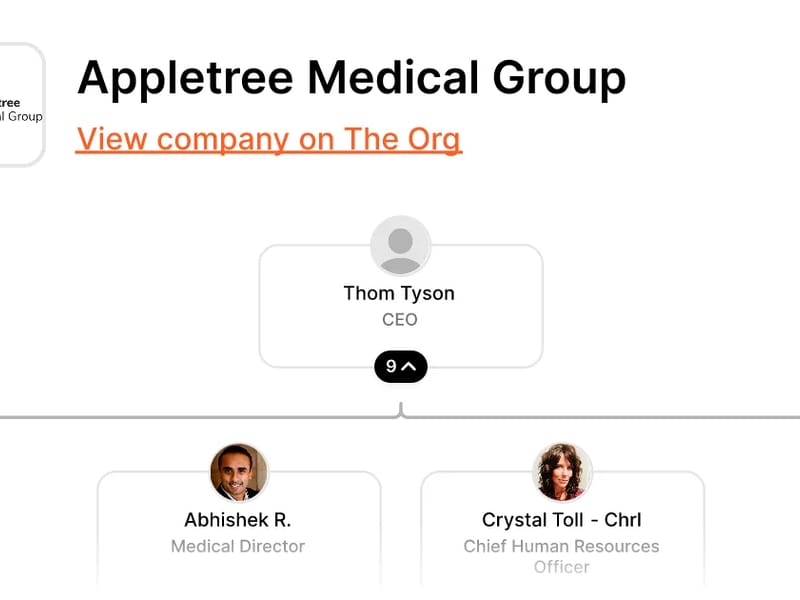Click the name Abhishek R. on his card
800x600 pixels.
pyautogui.click(x=238, y=519)
